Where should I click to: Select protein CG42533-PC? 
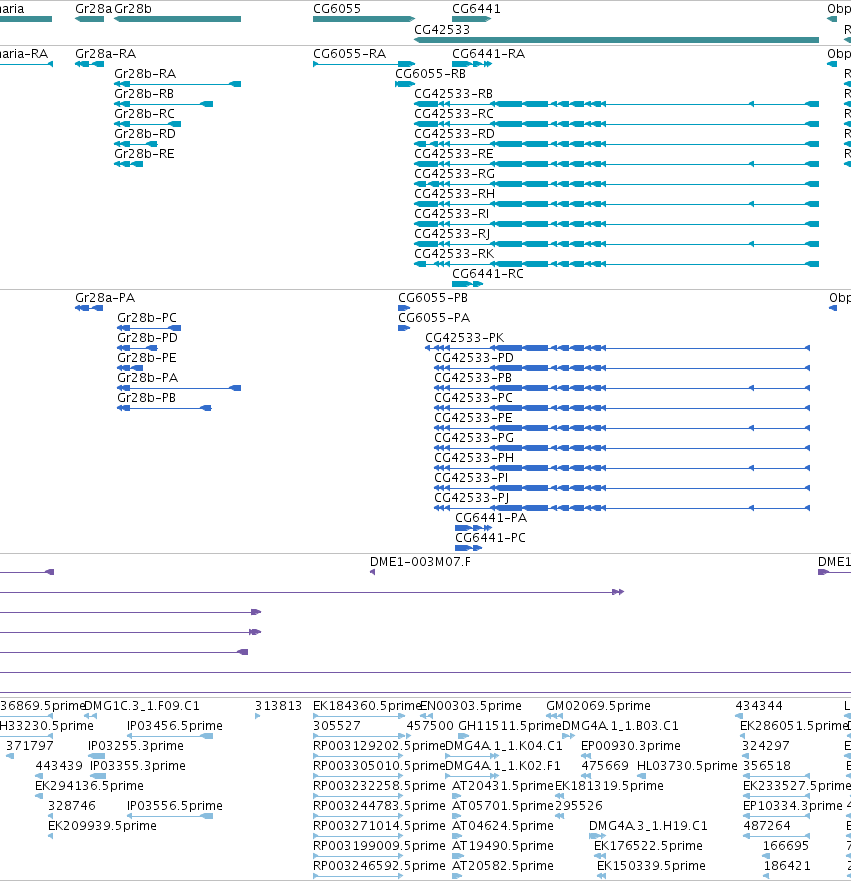pos(622,408)
